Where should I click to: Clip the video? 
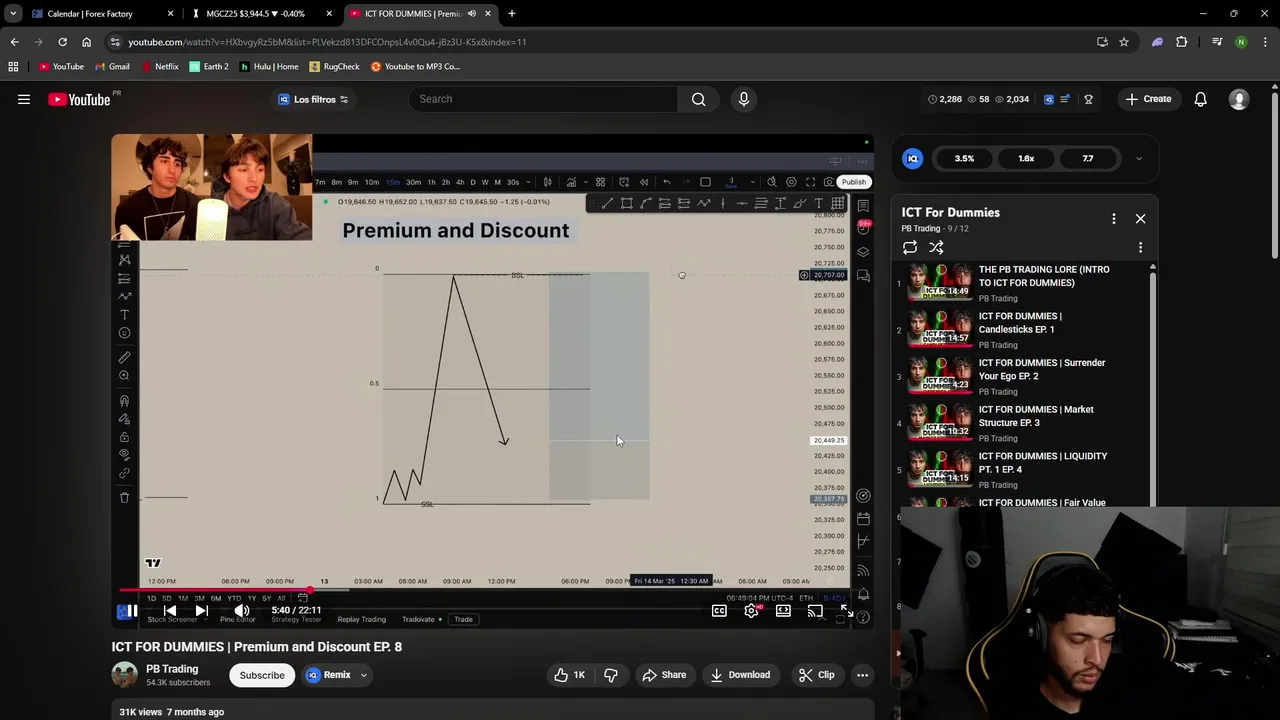tap(816, 675)
